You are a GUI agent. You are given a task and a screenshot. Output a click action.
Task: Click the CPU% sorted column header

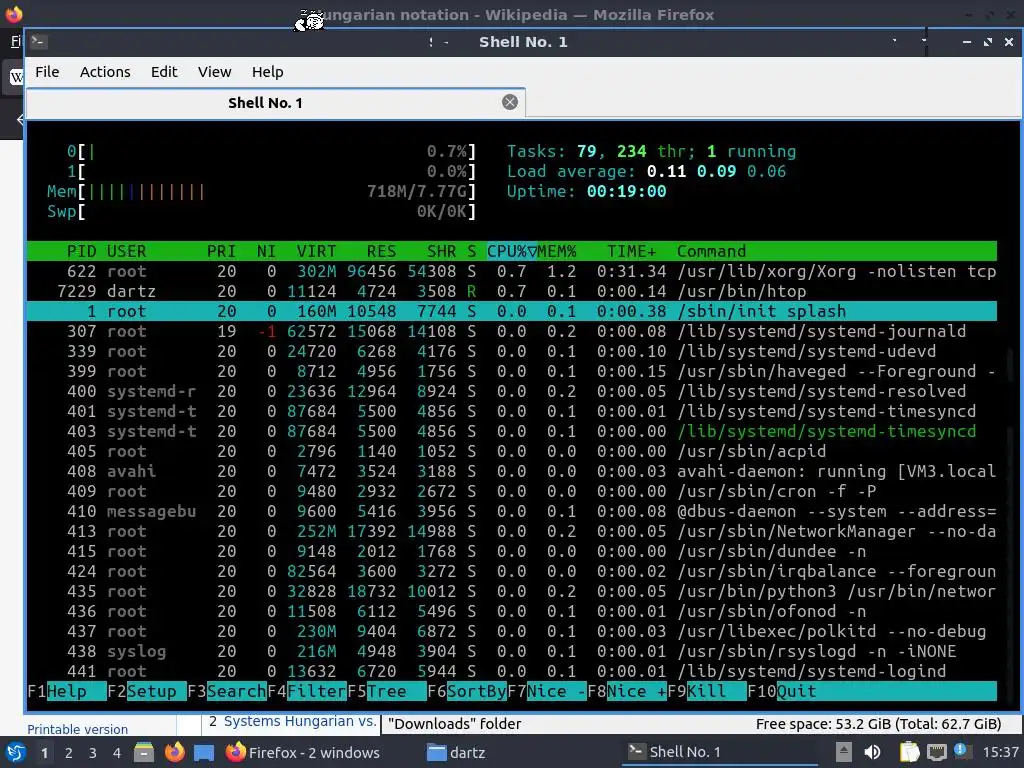tap(511, 251)
